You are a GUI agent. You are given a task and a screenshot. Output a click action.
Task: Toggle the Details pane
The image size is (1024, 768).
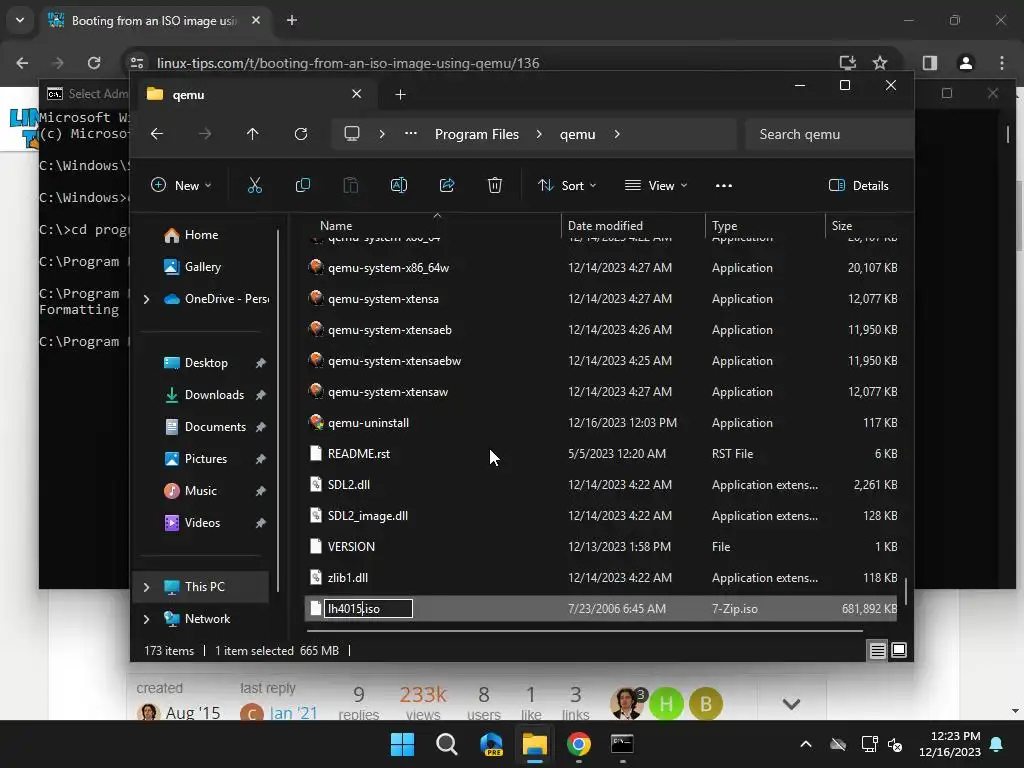click(859, 185)
